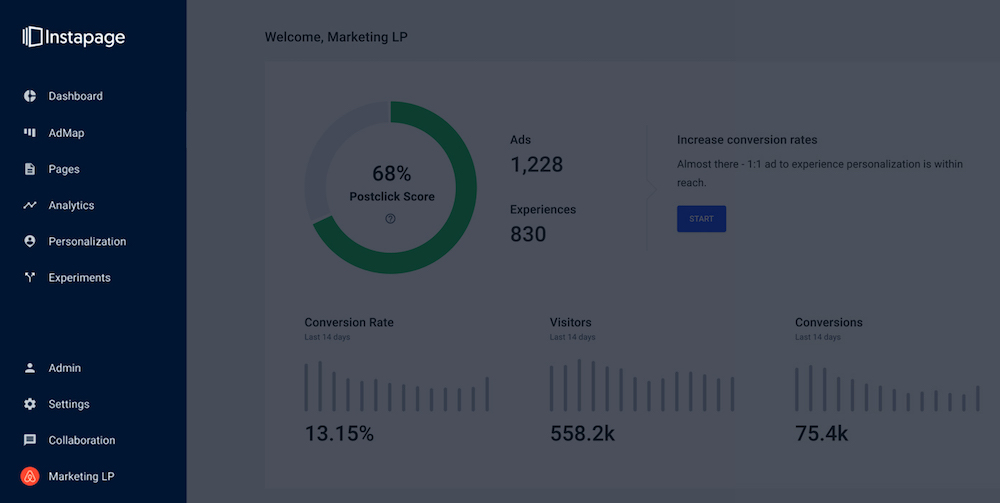Click the 13.15% conversion rate value
Image resolution: width=1000 pixels, height=503 pixels.
click(x=339, y=434)
